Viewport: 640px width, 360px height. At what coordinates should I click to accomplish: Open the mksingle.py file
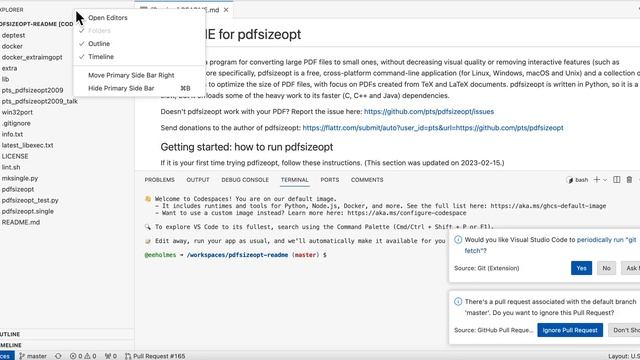(x=20, y=178)
